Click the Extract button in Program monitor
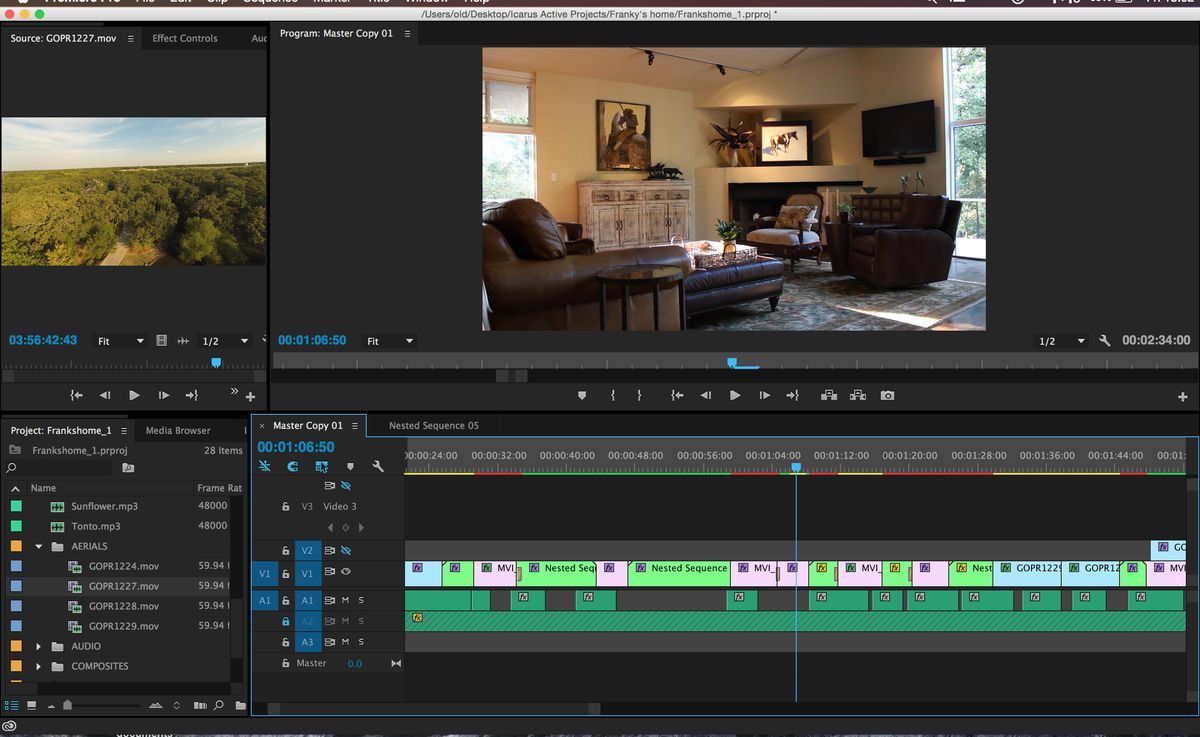Viewport: 1200px width, 737px height. [x=858, y=396]
